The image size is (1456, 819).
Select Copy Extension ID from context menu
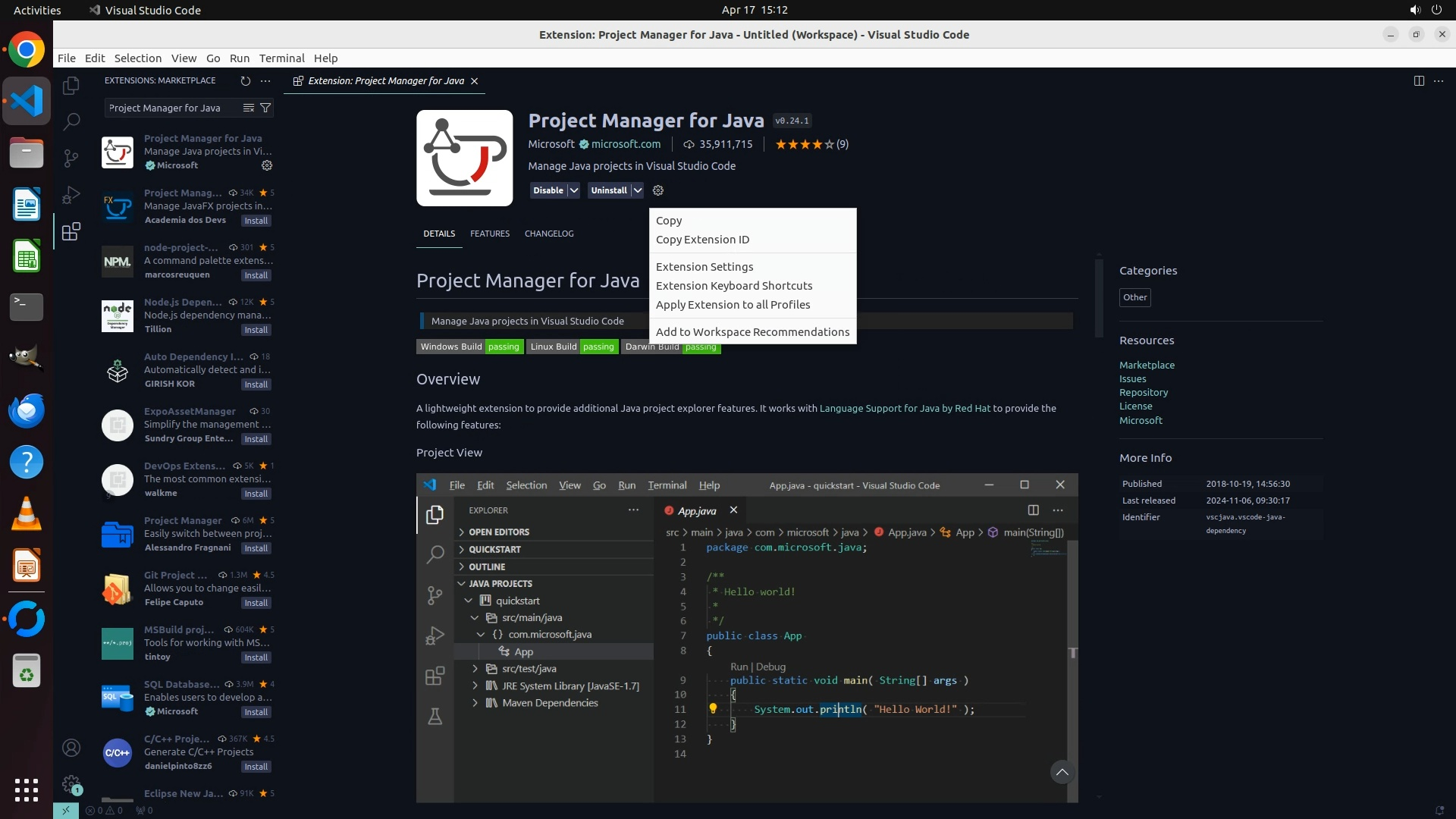coord(702,240)
